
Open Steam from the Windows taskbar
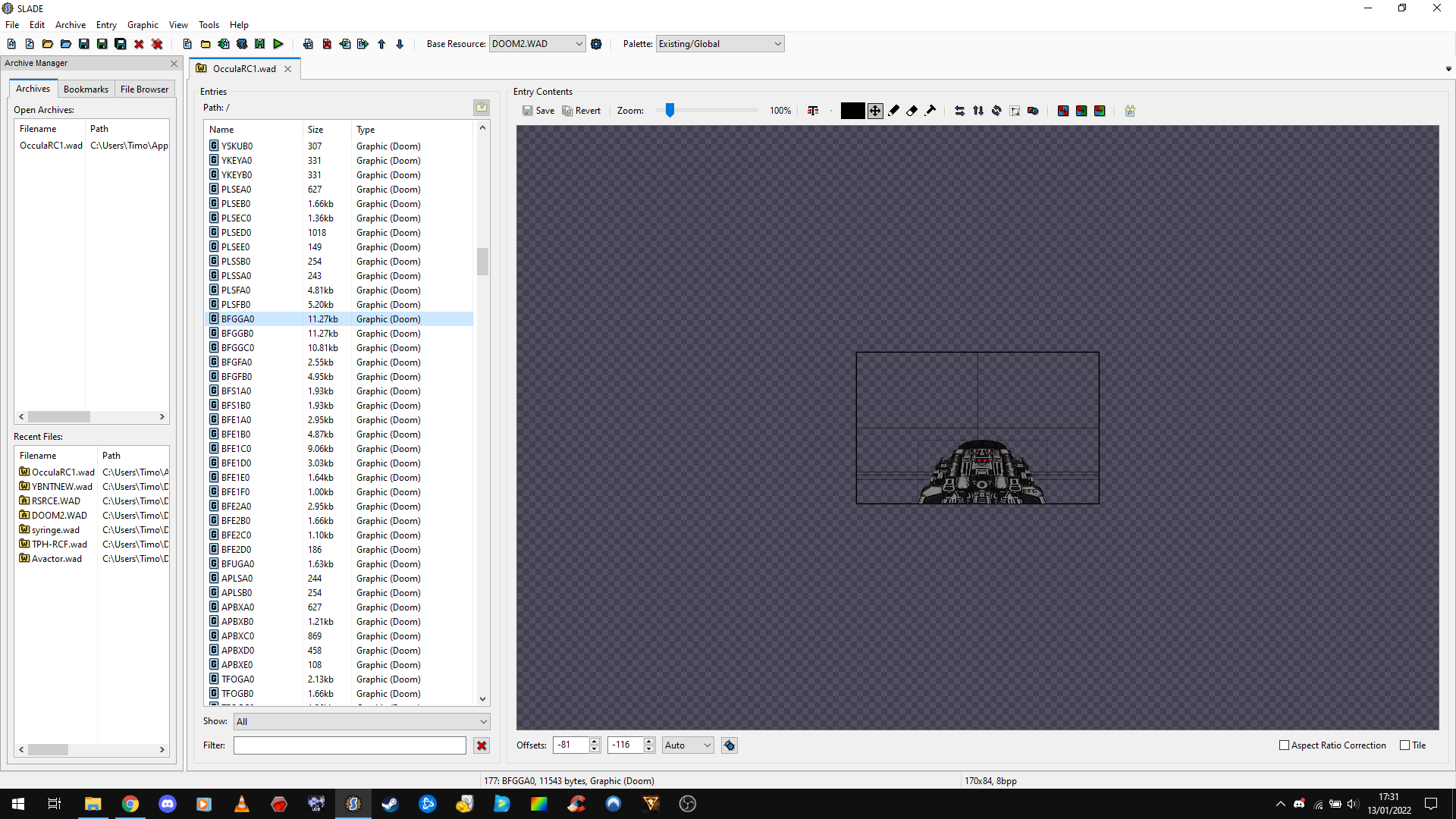point(390,804)
